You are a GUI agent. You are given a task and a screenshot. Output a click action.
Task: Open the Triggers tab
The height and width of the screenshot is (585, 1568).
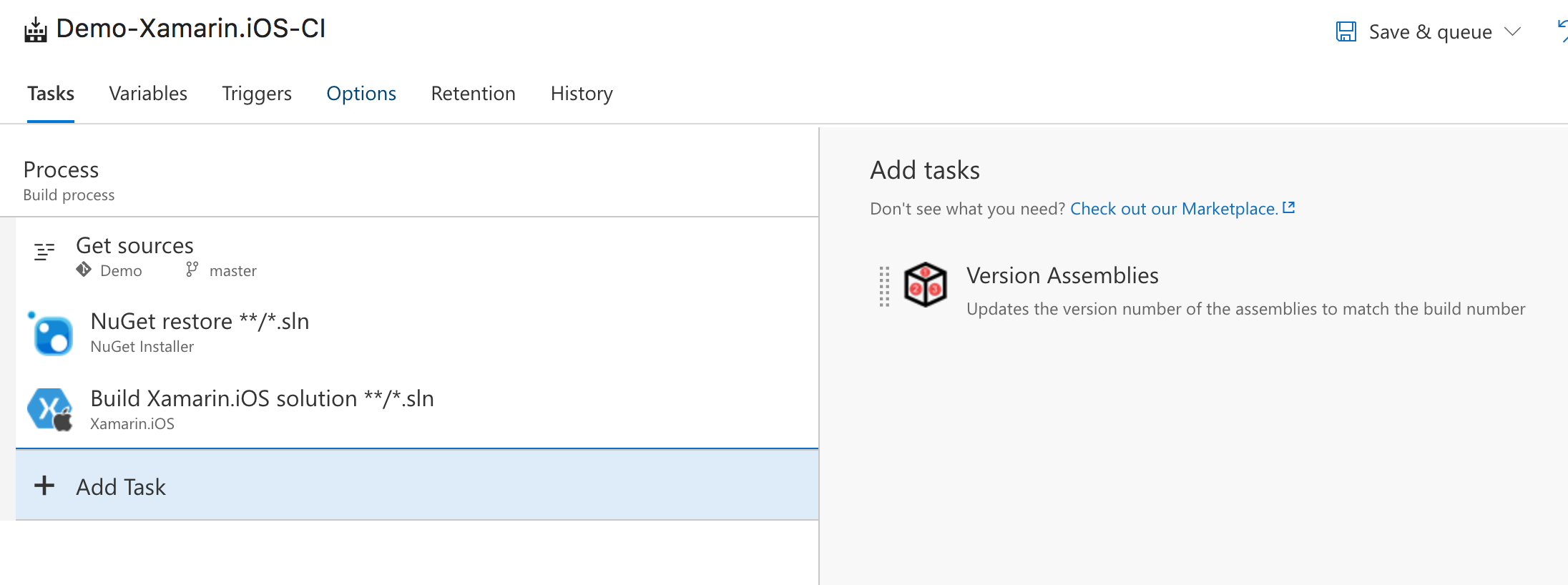[257, 94]
